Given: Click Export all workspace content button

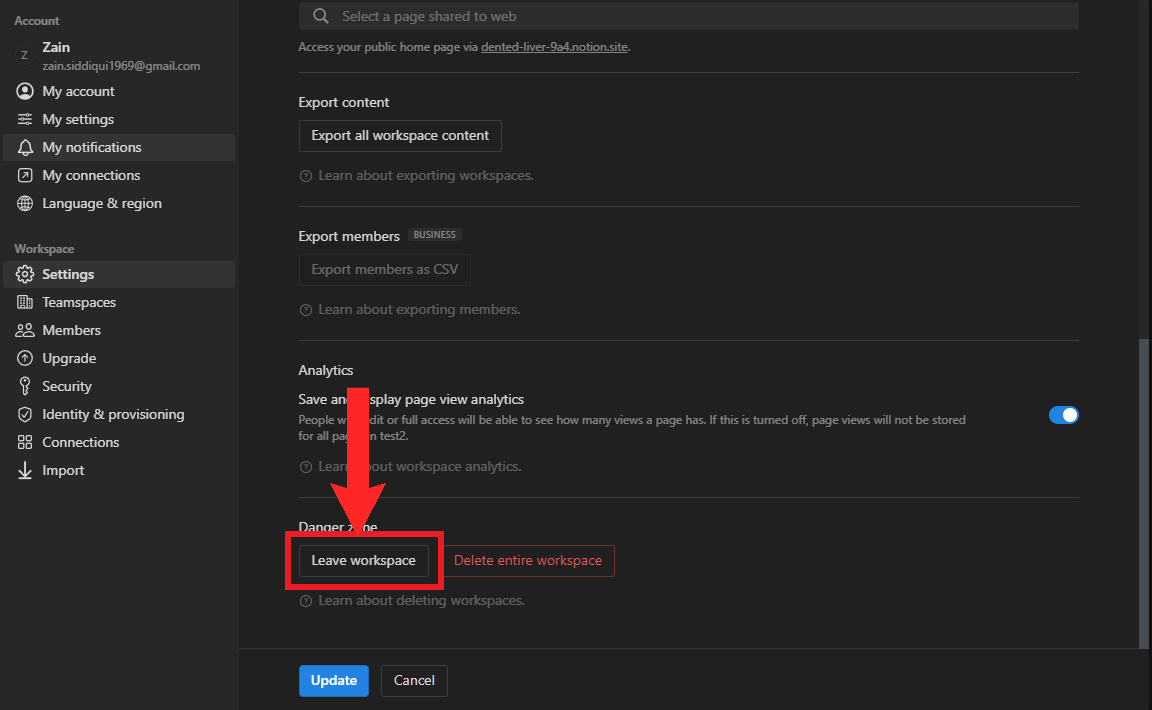Looking at the screenshot, I should [x=400, y=135].
